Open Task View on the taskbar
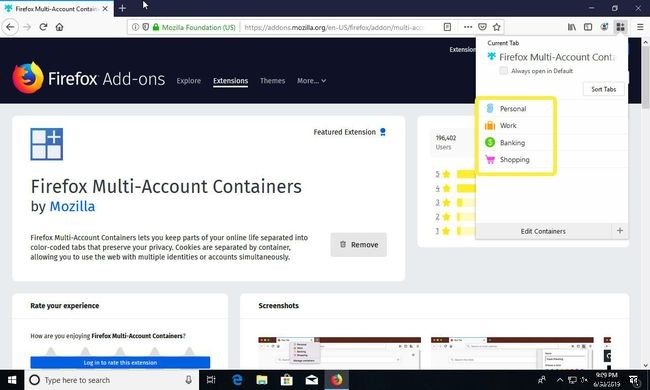 [x=211, y=380]
